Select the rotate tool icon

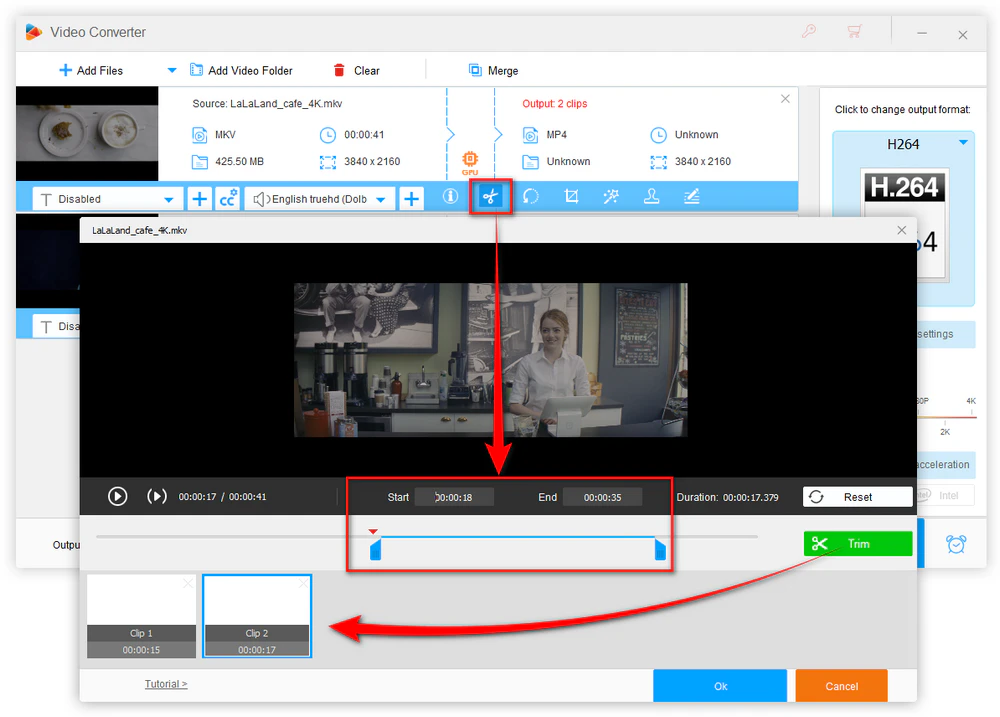tap(531, 196)
